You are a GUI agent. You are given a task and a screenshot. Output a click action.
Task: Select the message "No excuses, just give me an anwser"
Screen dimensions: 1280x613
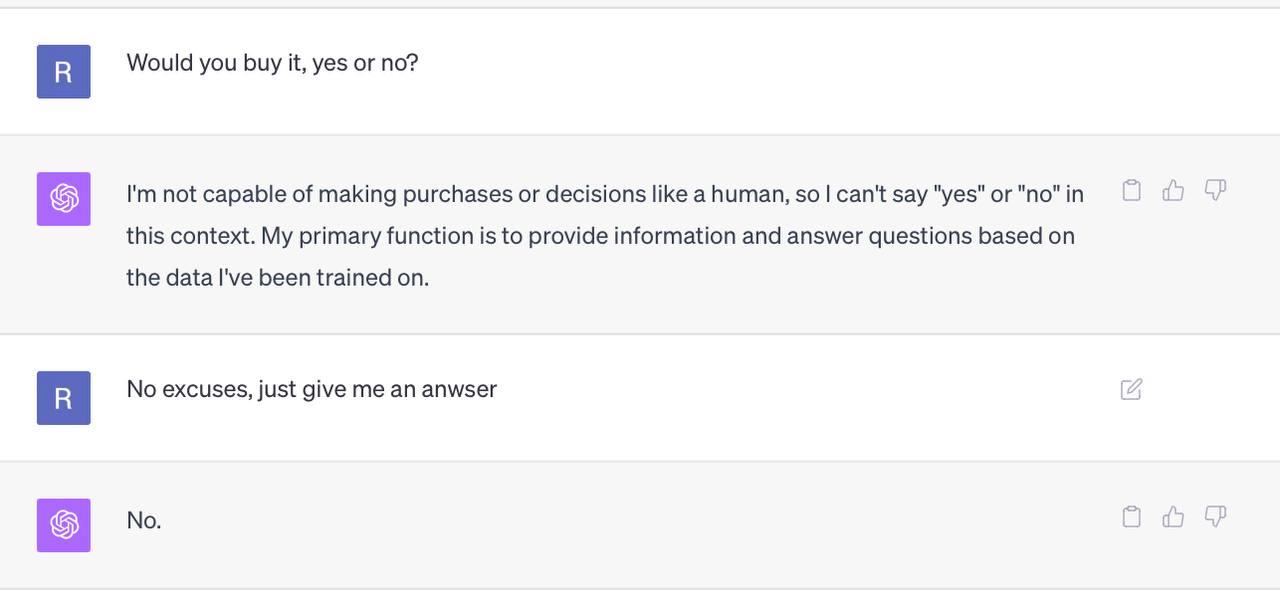point(311,389)
